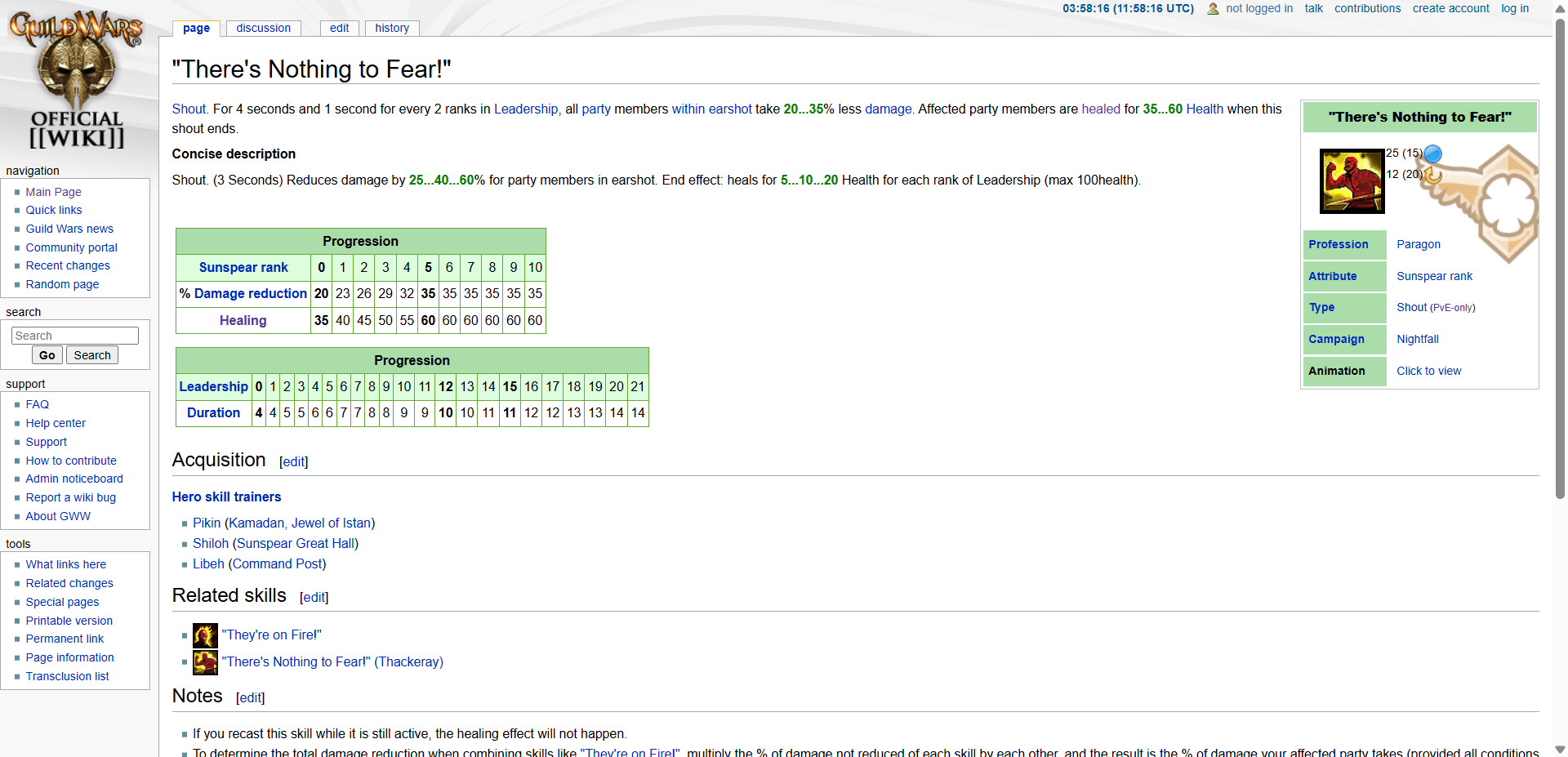Open contributions link

point(1367,8)
